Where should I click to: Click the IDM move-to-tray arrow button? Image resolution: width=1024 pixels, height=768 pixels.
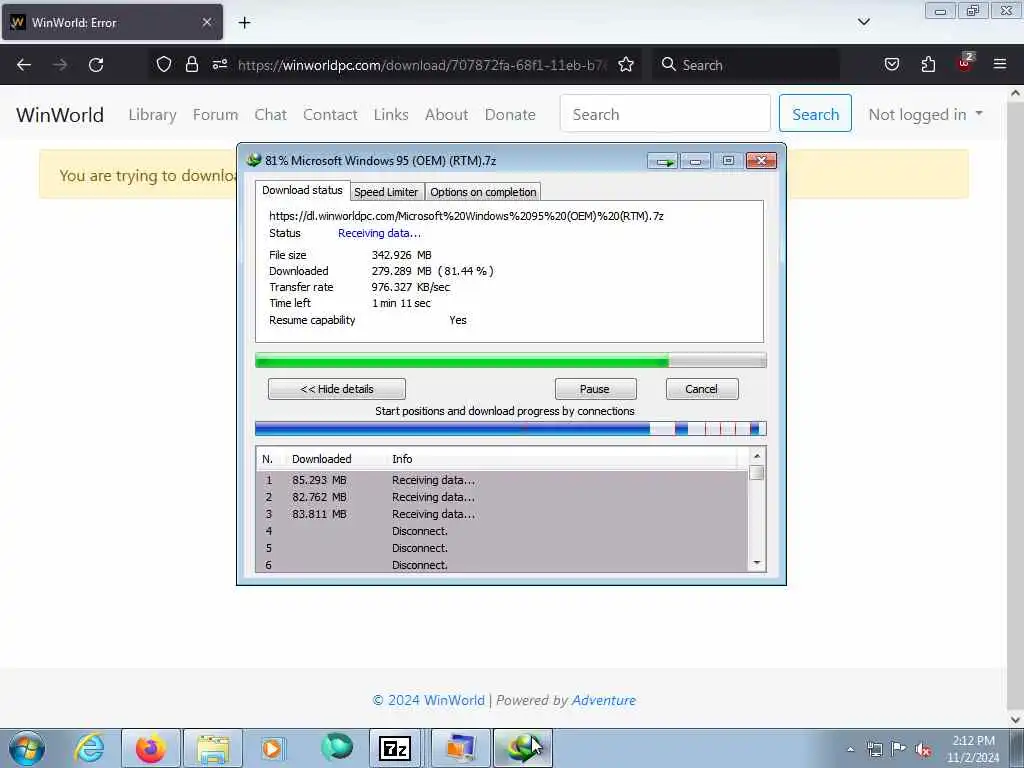click(664, 161)
